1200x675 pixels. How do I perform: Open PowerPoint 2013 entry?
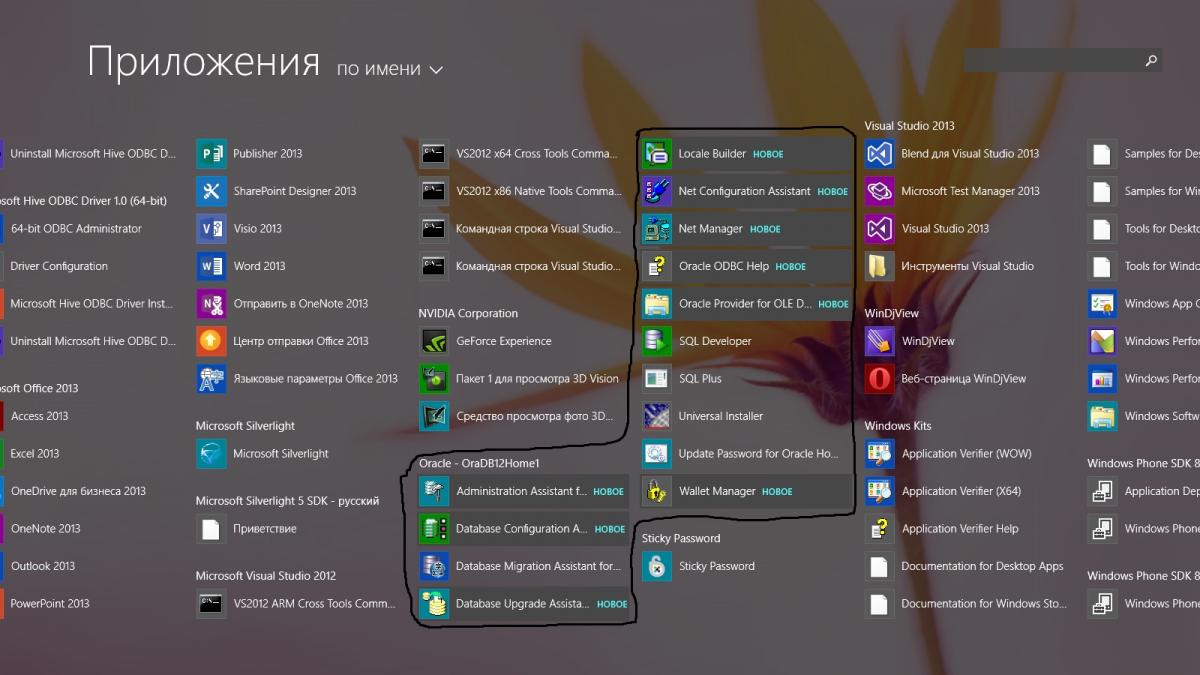pyautogui.click(x=50, y=604)
